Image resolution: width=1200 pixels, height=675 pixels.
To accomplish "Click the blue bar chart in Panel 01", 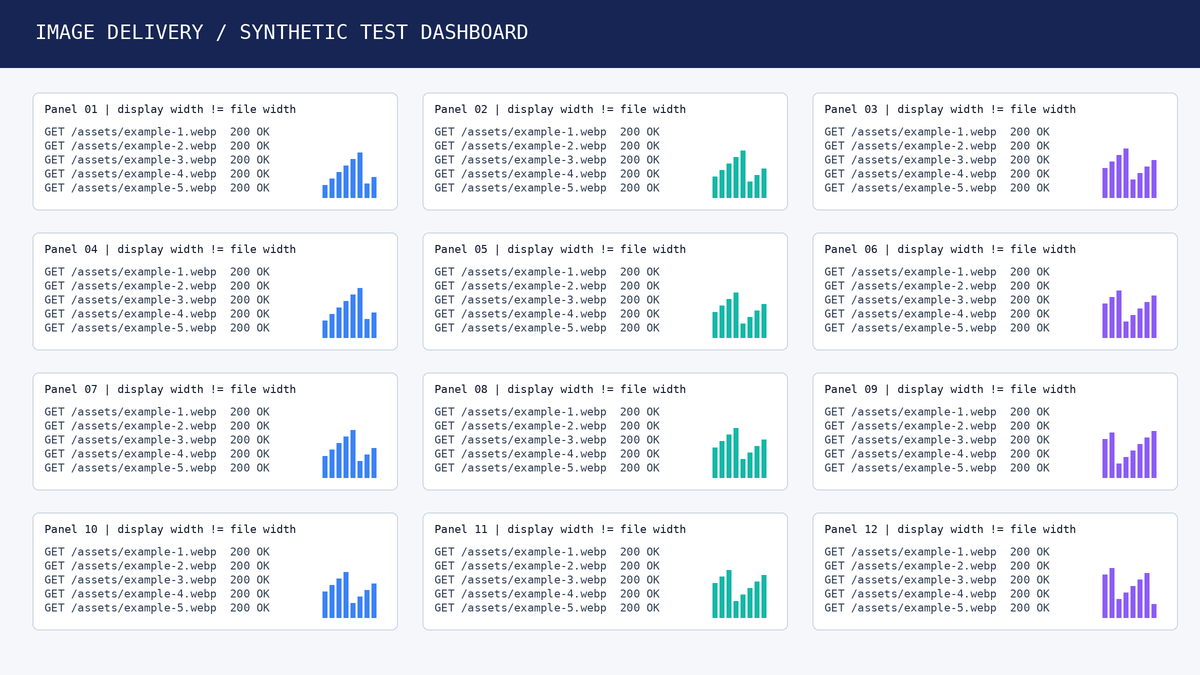I will coord(349,175).
